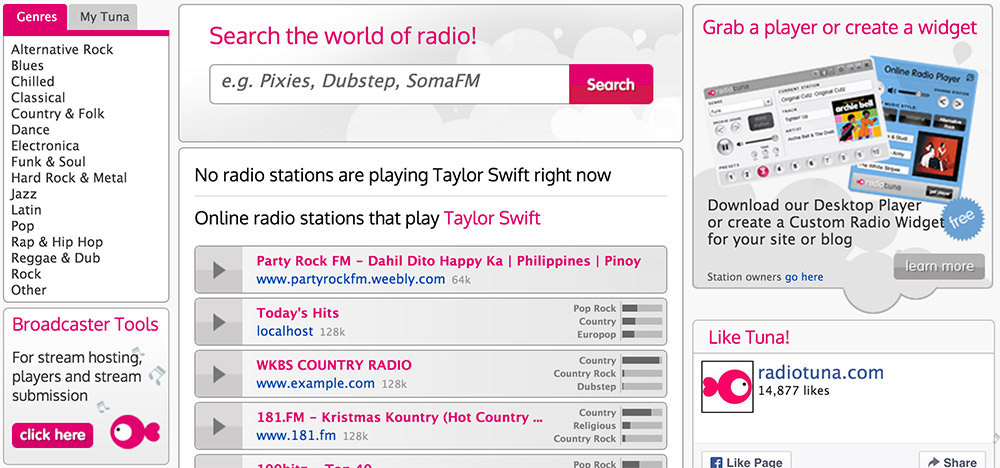
Task: Switch to the Genres tab
Action: 36,17
